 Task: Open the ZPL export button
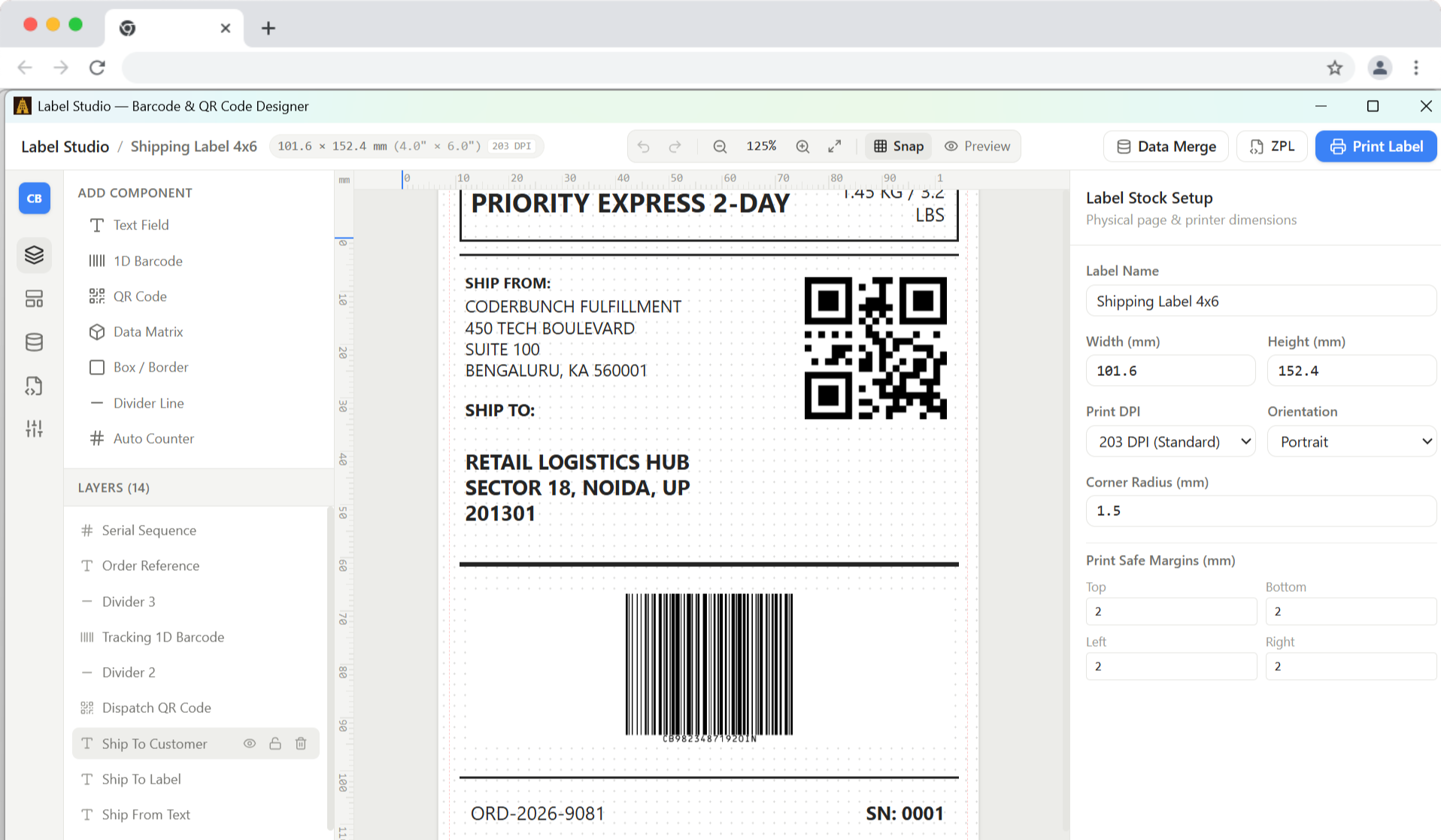[x=1272, y=147]
